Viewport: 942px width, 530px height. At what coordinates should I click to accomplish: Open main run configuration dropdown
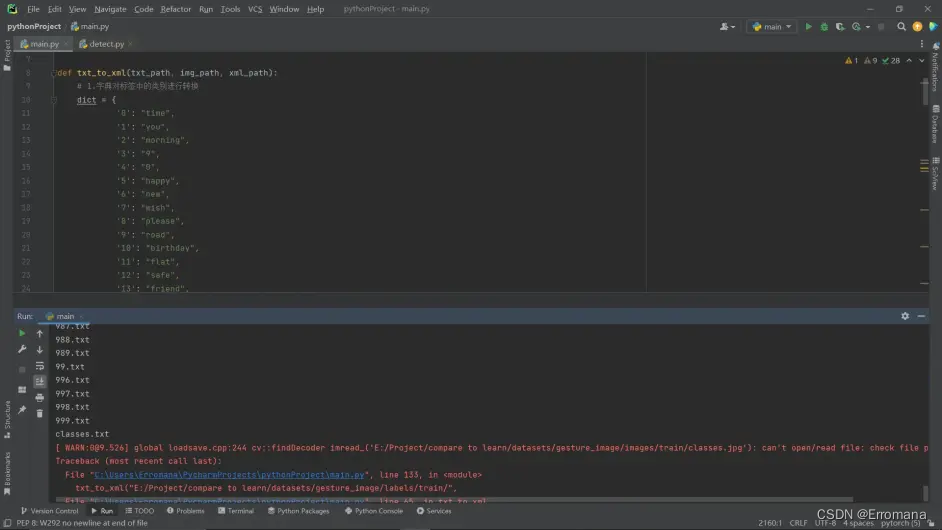tap(771, 26)
